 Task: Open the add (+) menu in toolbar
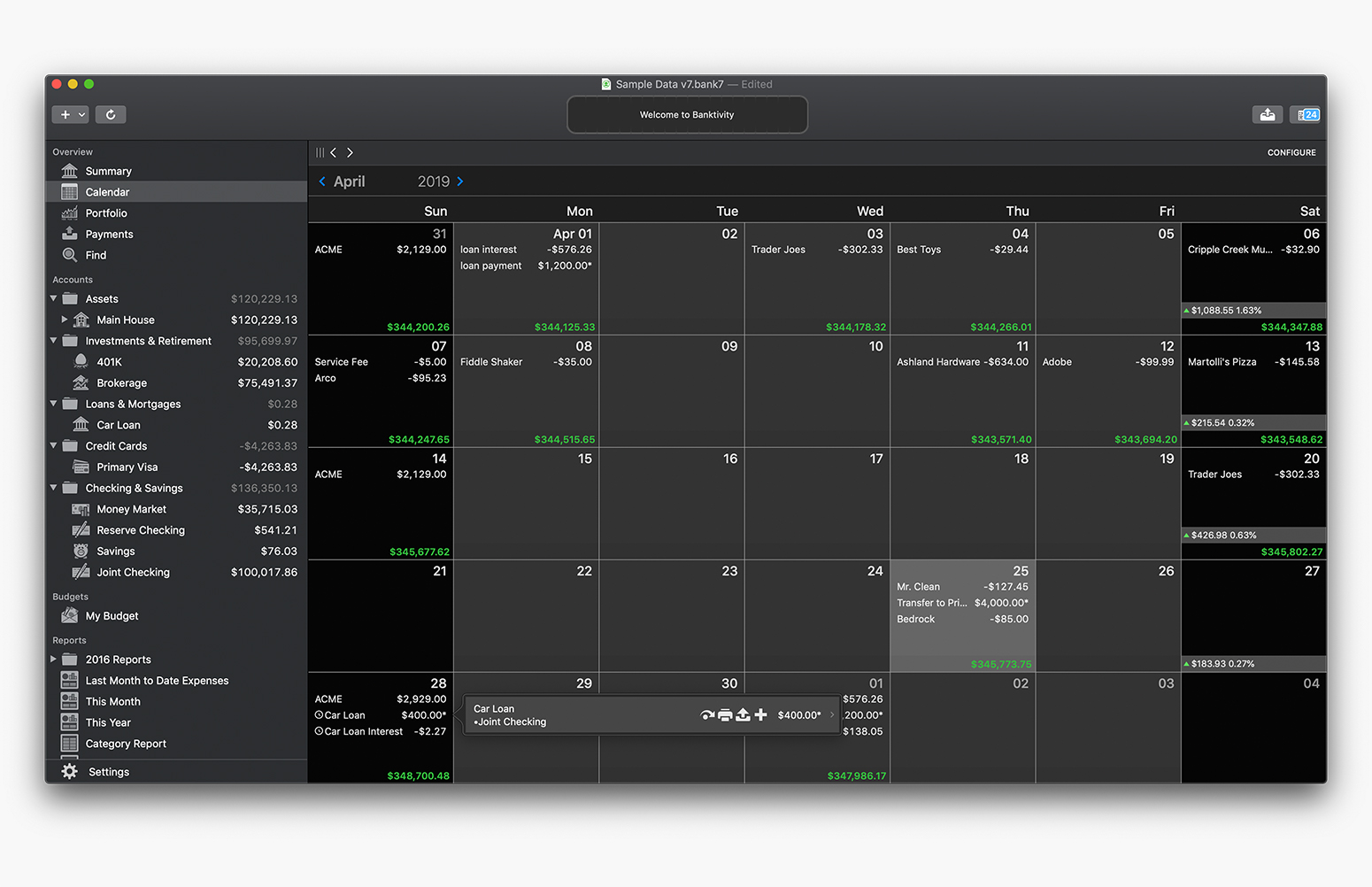71,114
